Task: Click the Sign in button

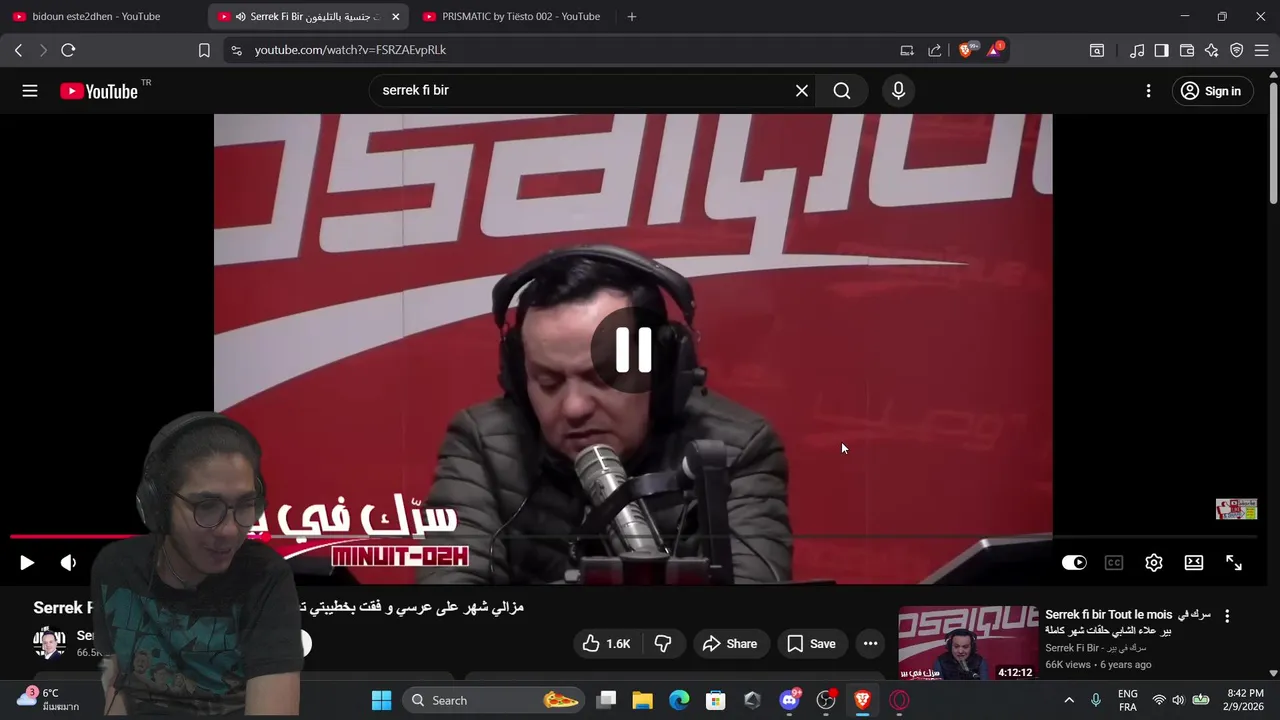Action: (x=1211, y=91)
